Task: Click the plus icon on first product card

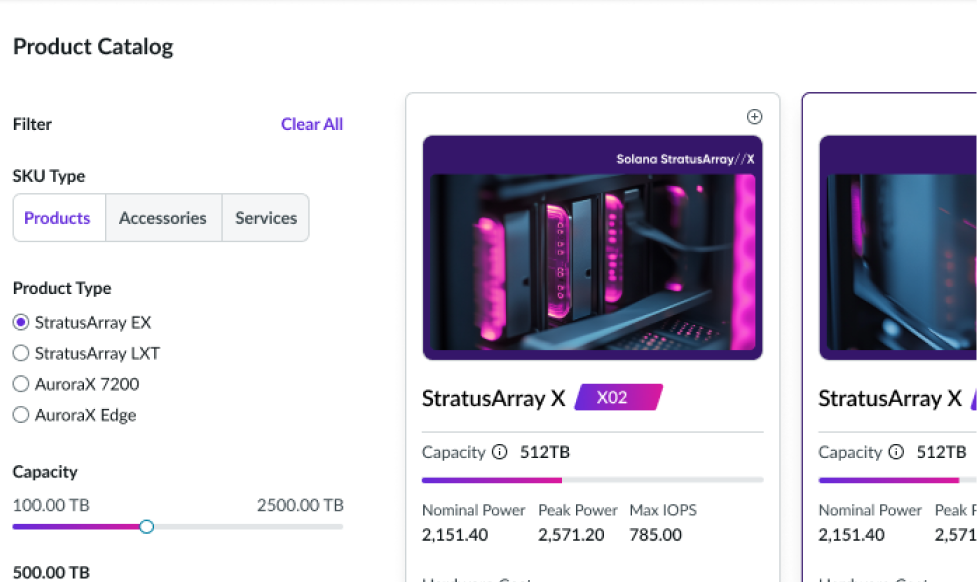Action: (755, 117)
